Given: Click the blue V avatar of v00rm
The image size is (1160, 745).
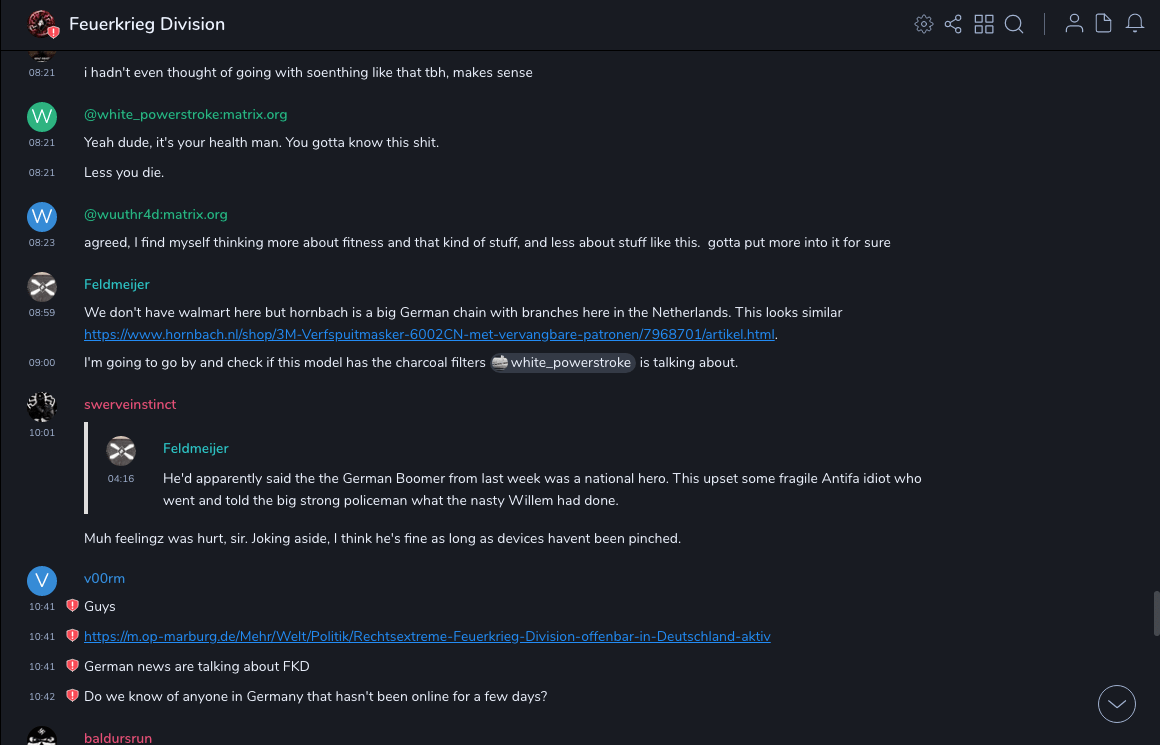Looking at the screenshot, I should click(42, 581).
